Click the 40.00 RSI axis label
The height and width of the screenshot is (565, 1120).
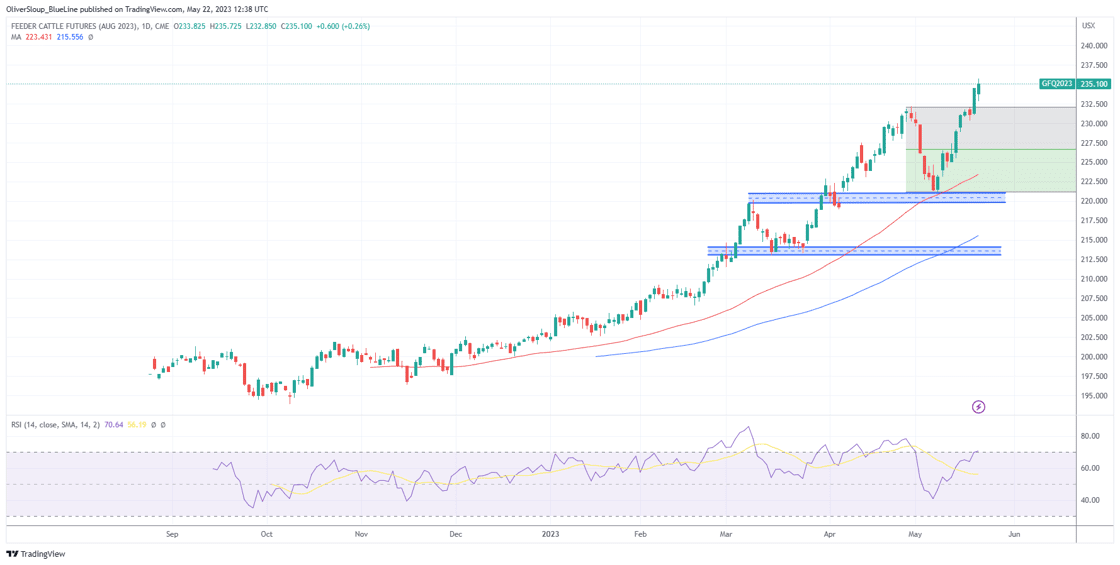pos(1091,501)
